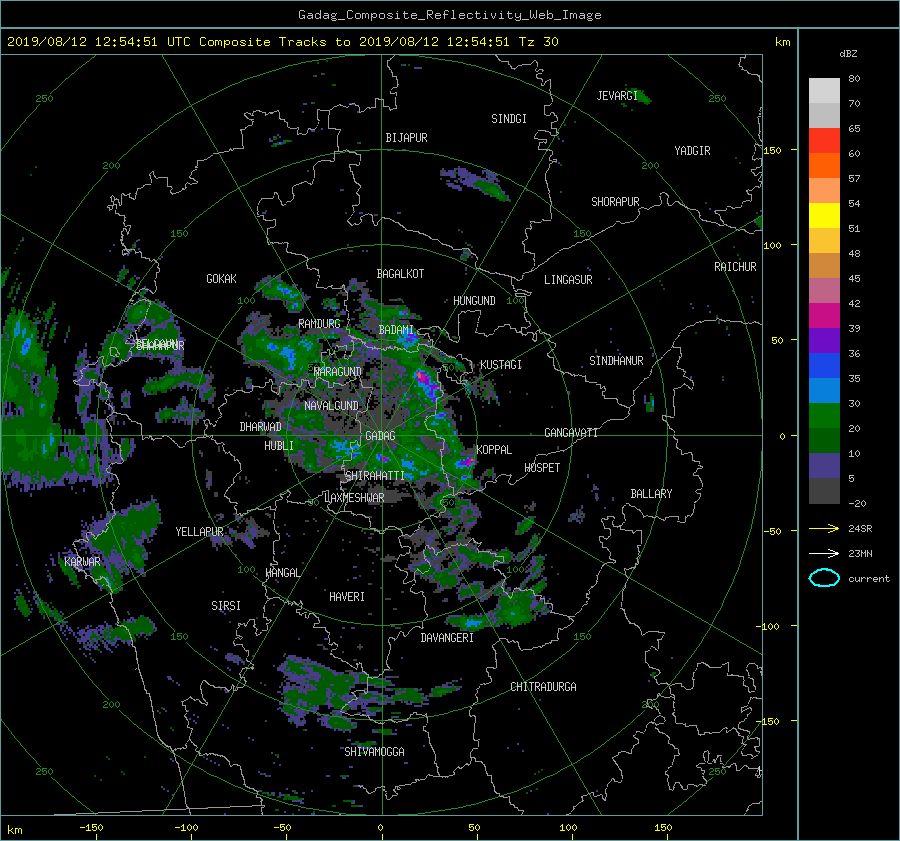Image resolution: width=900 pixels, height=841 pixels.
Task: Click the YELLAPUR city label
Action: click(x=199, y=532)
